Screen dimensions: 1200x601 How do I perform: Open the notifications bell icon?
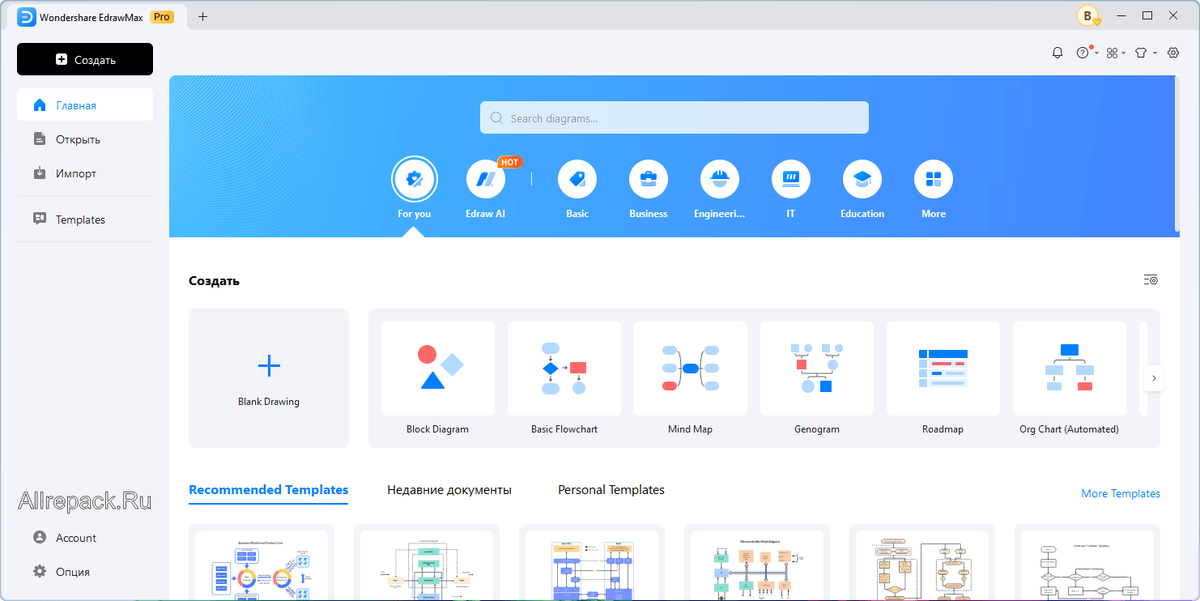pos(1057,53)
